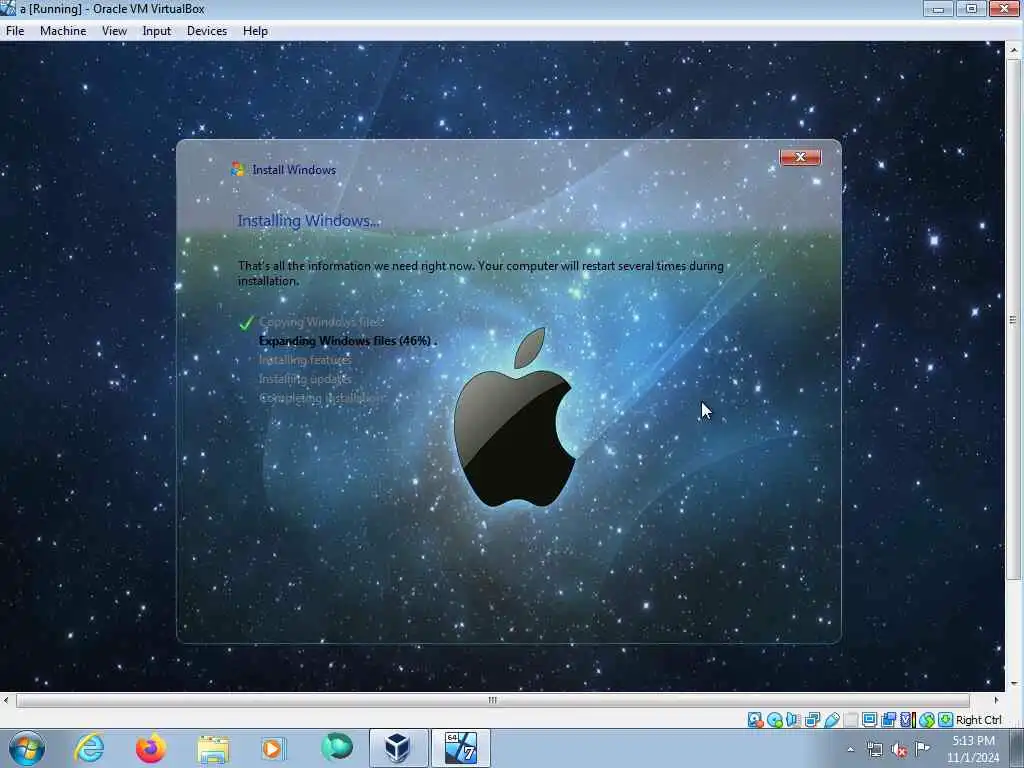This screenshot has height=768, width=1024.
Task: Open Windows Explorer from the taskbar
Action: pos(213,749)
